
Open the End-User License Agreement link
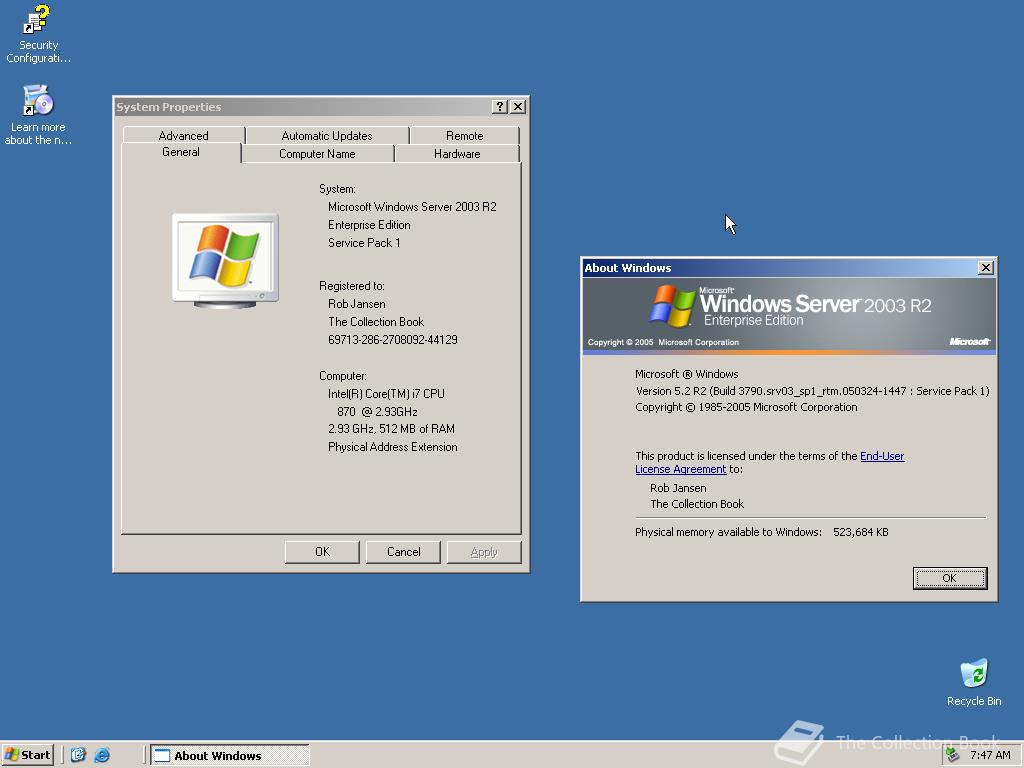click(x=680, y=469)
